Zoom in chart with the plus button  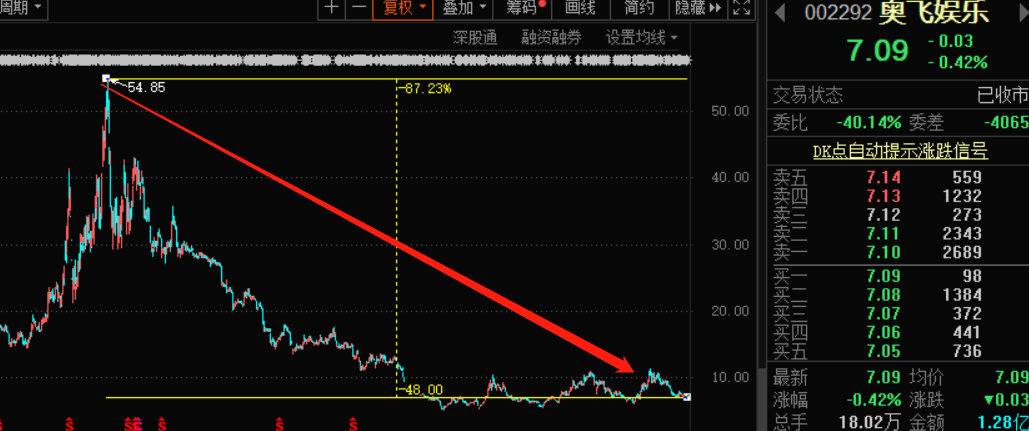coord(332,8)
